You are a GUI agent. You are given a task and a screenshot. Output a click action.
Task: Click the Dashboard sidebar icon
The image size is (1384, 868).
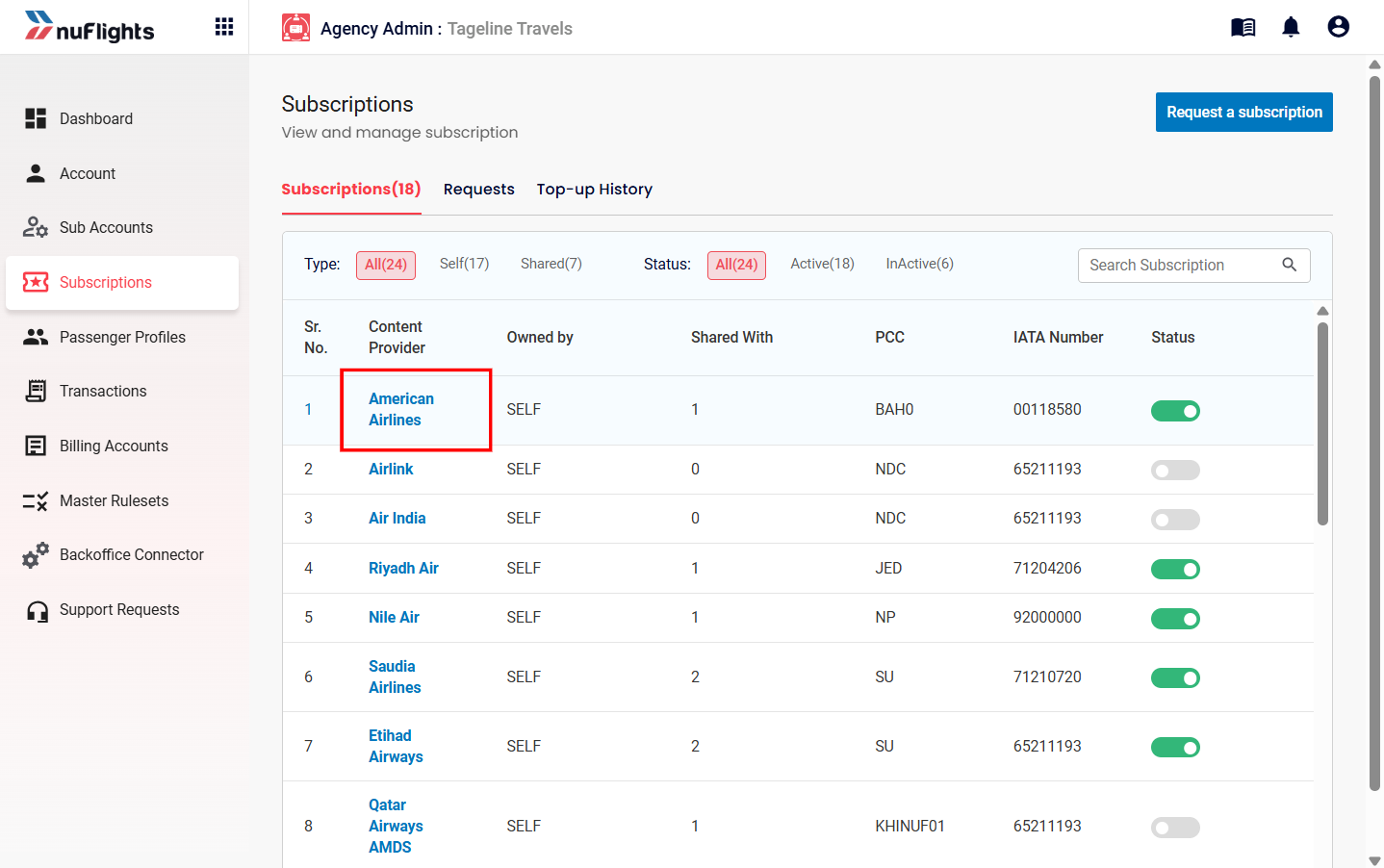[36, 118]
